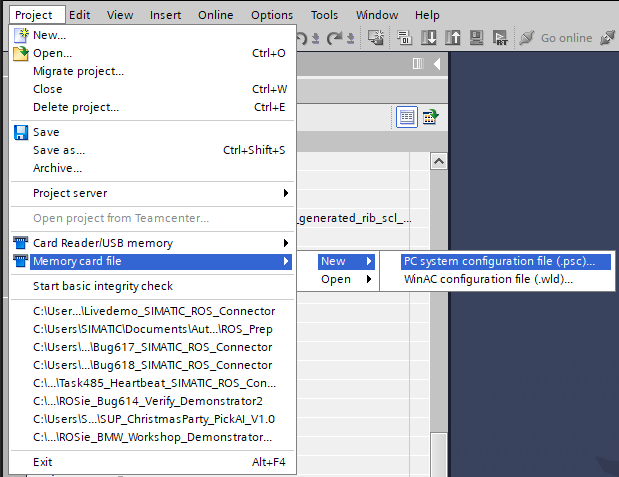The image size is (619, 477).
Task: Click the details view icon in project tree
Action: (x=407, y=116)
